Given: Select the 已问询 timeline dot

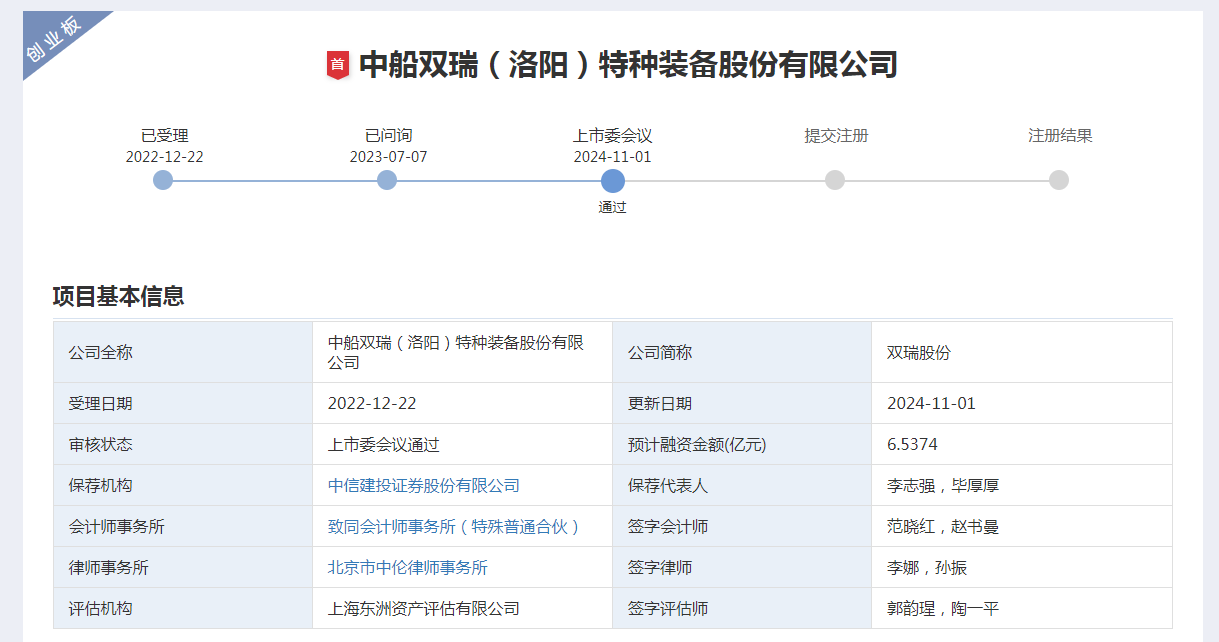Looking at the screenshot, I should point(387,180).
